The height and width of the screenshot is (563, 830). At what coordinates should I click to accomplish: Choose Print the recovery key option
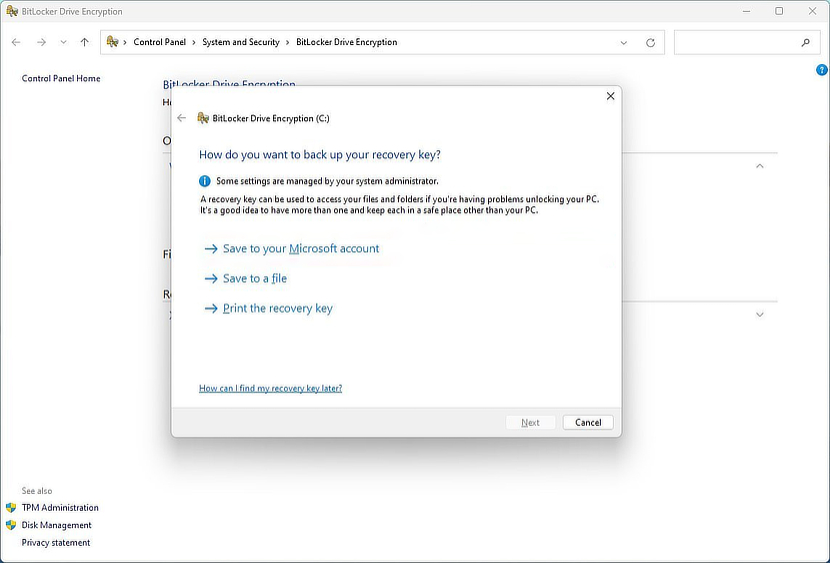pos(277,308)
